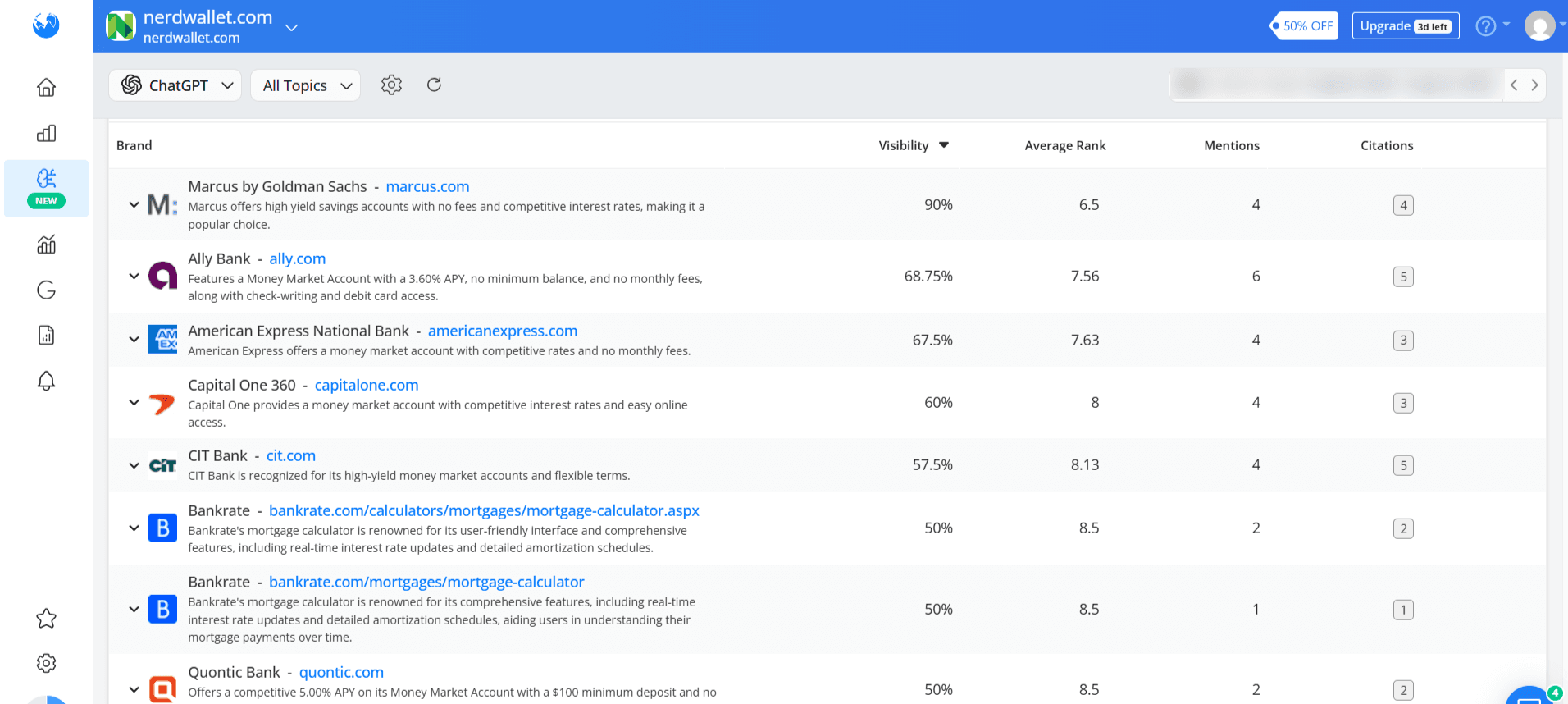The image size is (1568, 704).
Task: Open table settings gear next to All Topics
Action: (x=392, y=85)
